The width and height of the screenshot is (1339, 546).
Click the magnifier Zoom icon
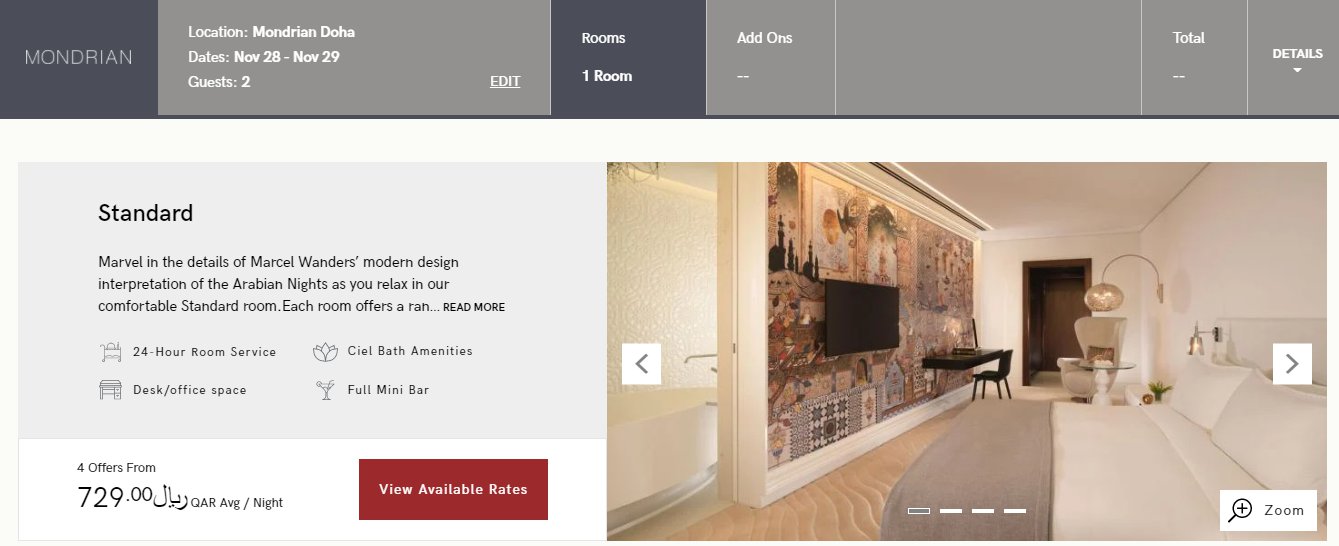tap(1241, 510)
